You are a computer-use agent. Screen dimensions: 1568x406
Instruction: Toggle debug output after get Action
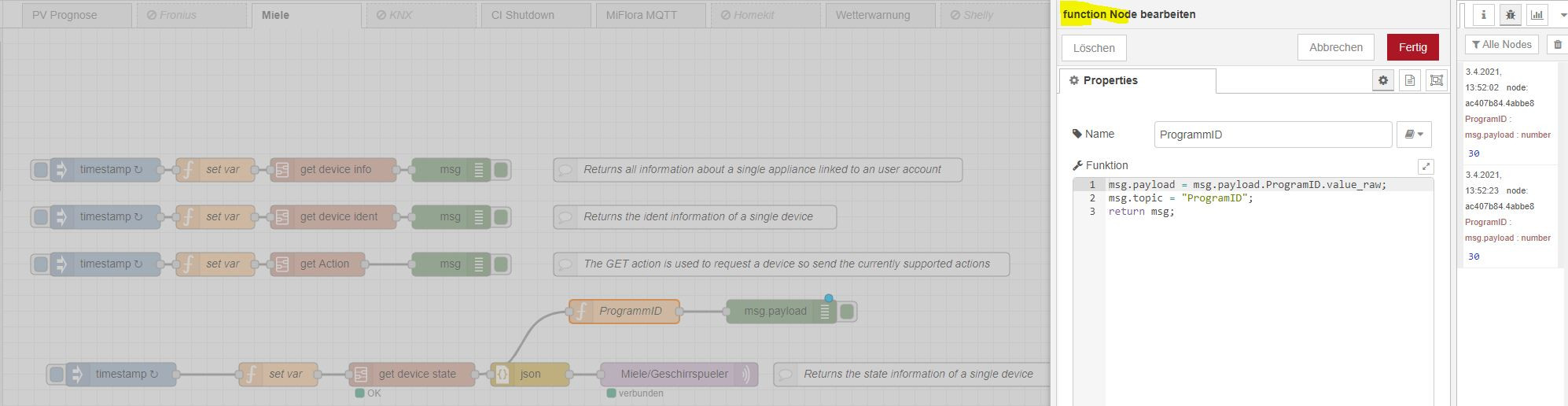point(501,264)
